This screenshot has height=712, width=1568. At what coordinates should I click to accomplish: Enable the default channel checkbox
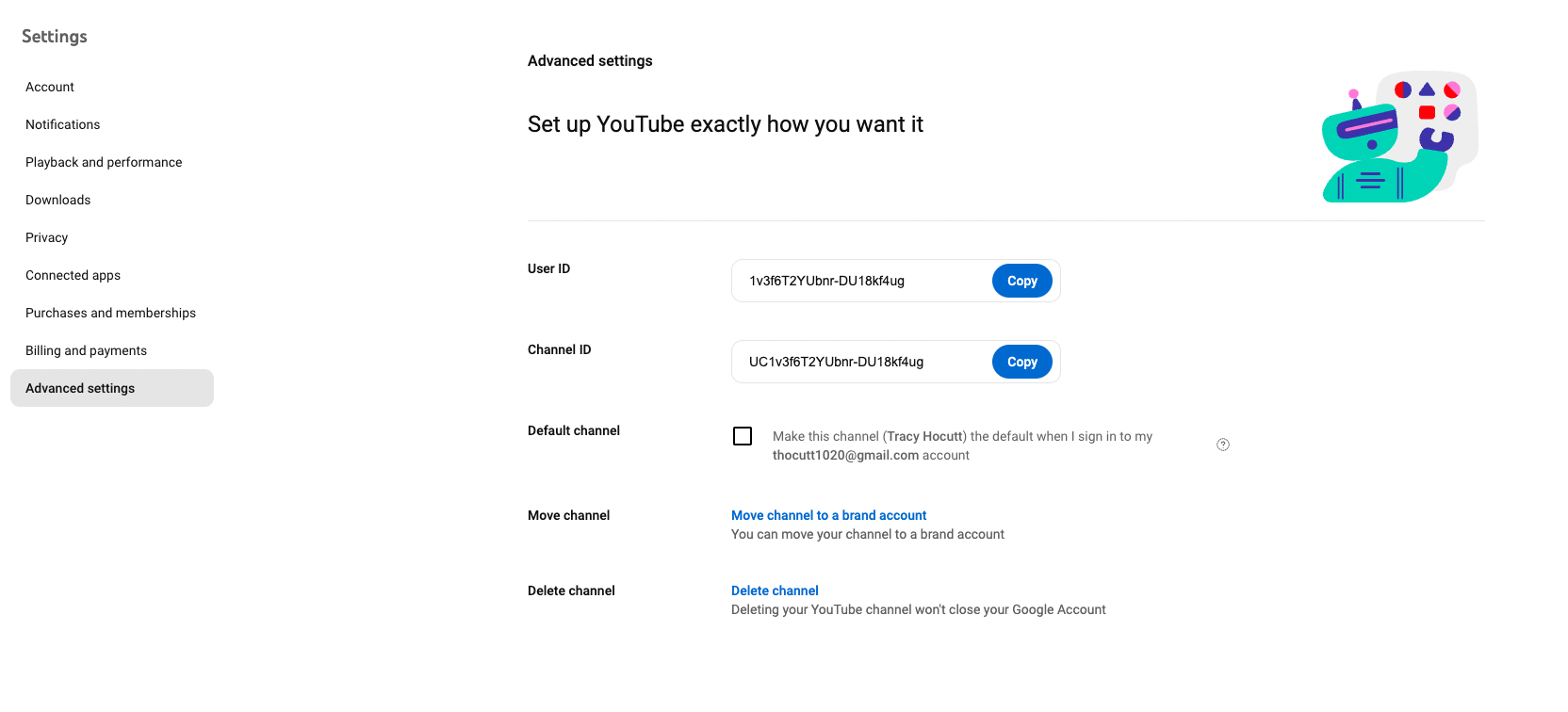click(x=743, y=436)
